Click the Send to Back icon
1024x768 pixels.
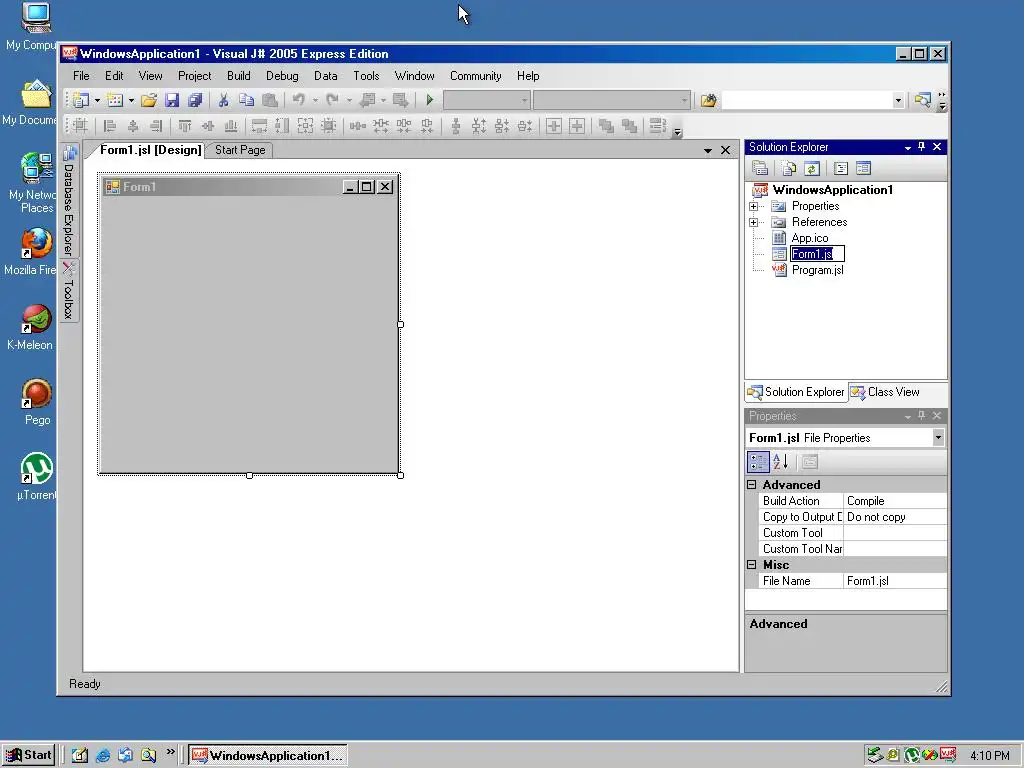point(629,125)
